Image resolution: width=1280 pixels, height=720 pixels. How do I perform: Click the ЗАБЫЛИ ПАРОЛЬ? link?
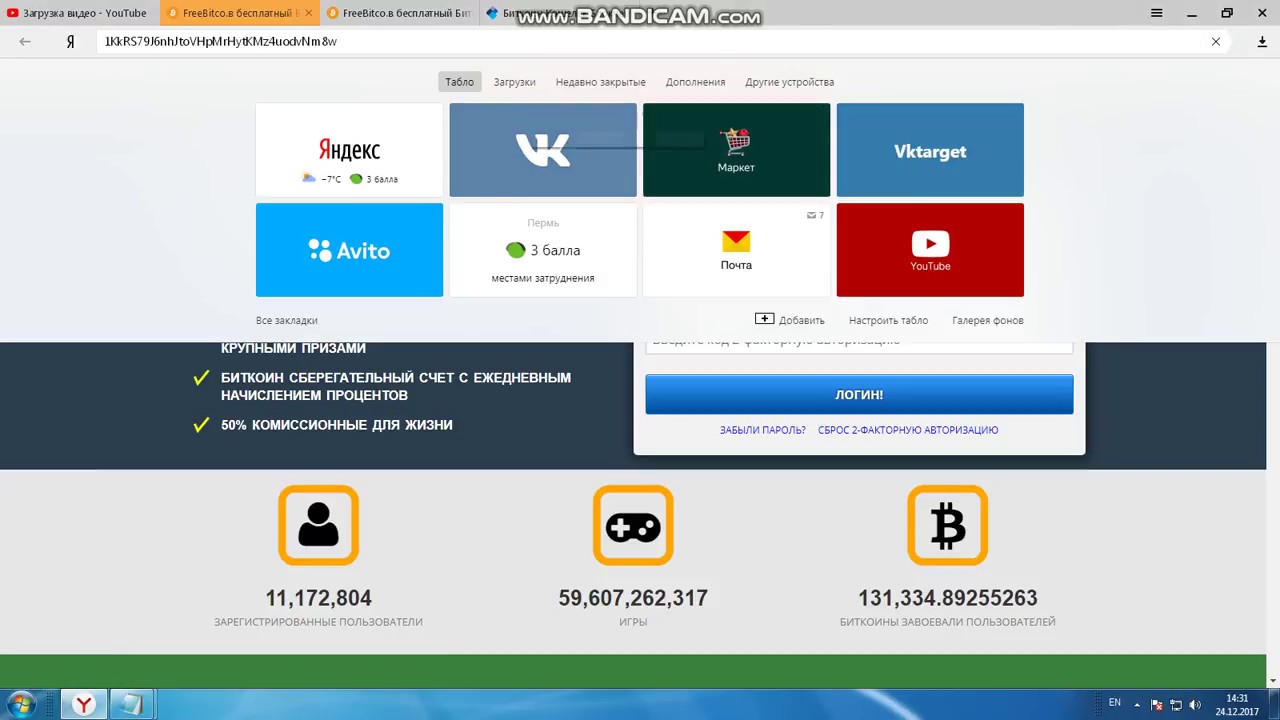point(763,430)
